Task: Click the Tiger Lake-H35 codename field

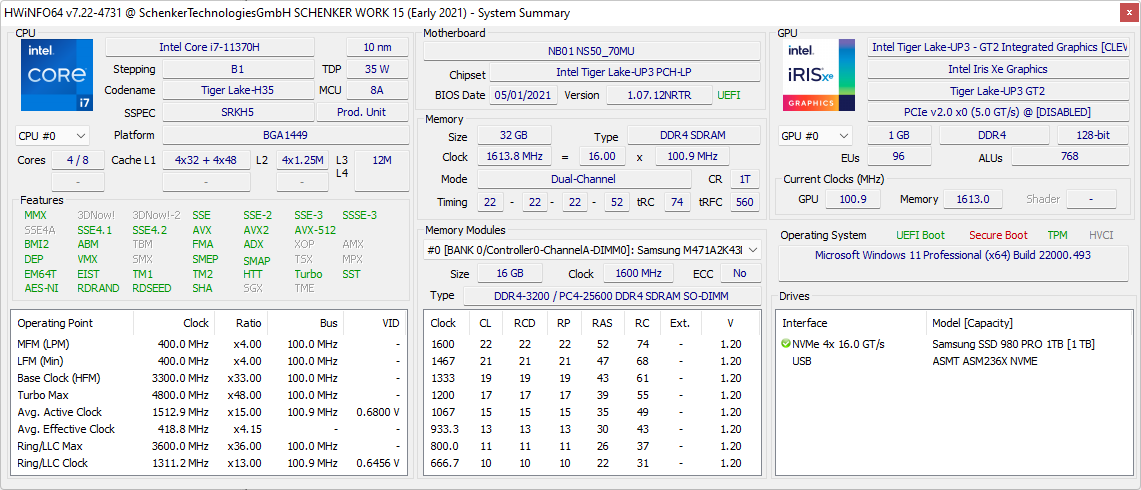Action: [x=239, y=90]
